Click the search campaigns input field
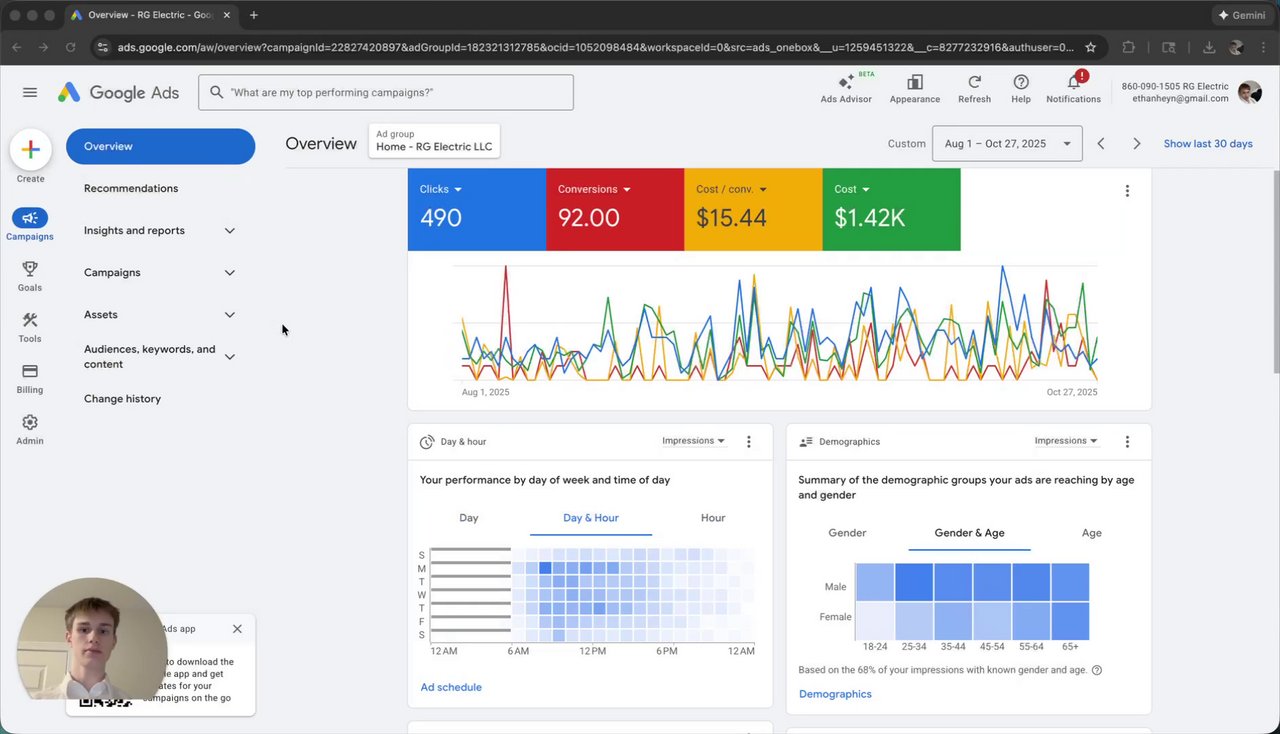This screenshot has width=1280, height=734. [386, 92]
